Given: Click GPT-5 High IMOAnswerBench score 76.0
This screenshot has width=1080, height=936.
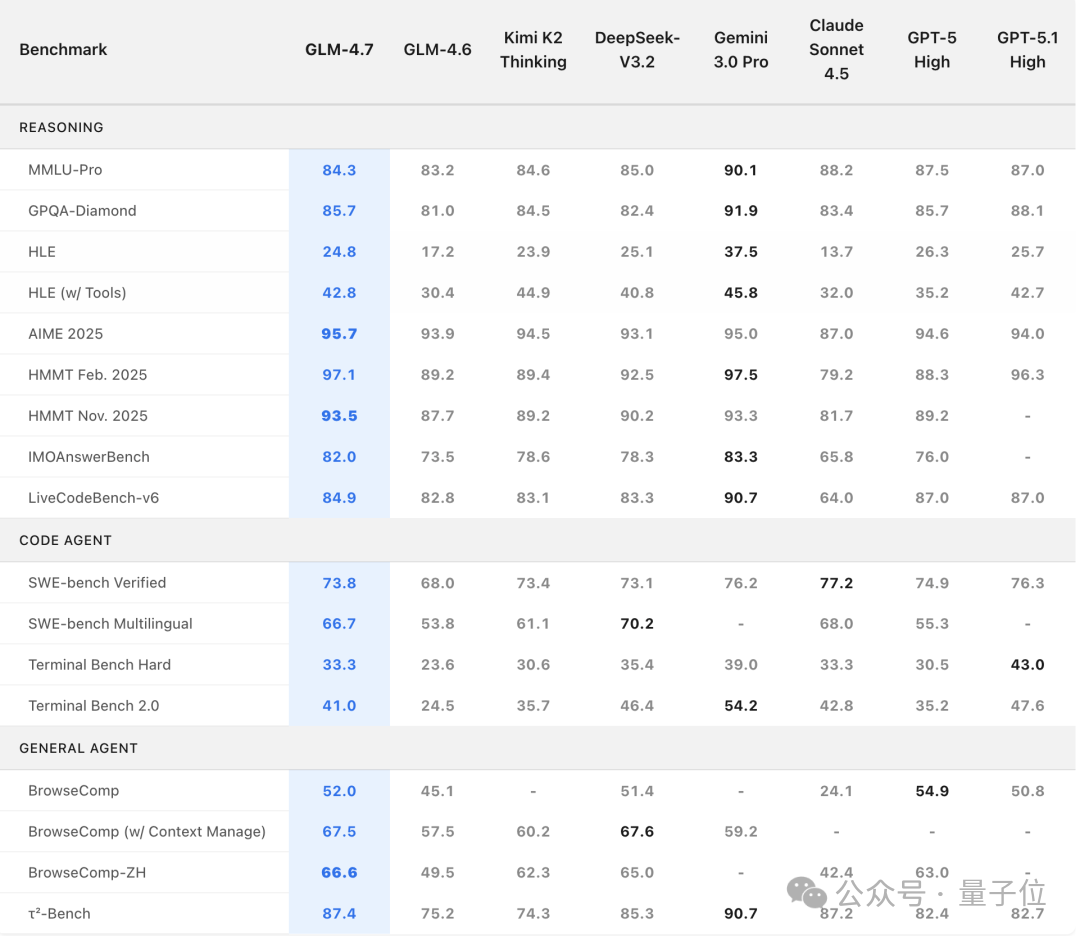Looking at the screenshot, I should [x=932, y=457].
